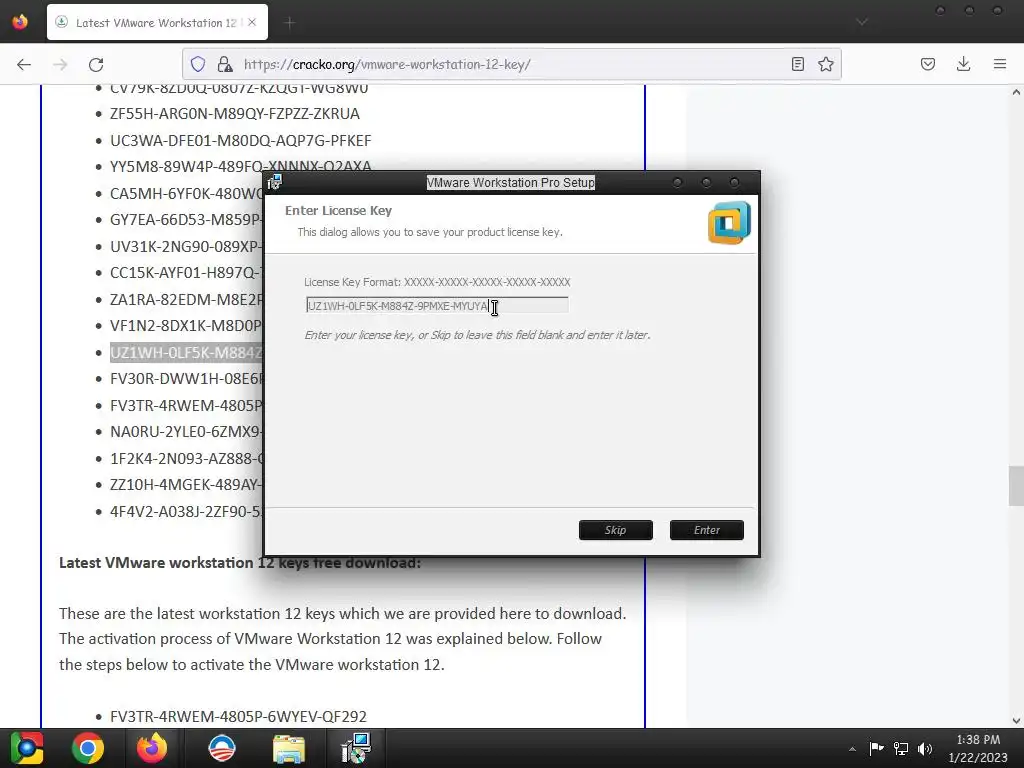Select the key starting with UV31K-2NG90
Image resolution: width=1024 pixels, height=768 pixels.
pyautogui.click(x=186, y=246)
